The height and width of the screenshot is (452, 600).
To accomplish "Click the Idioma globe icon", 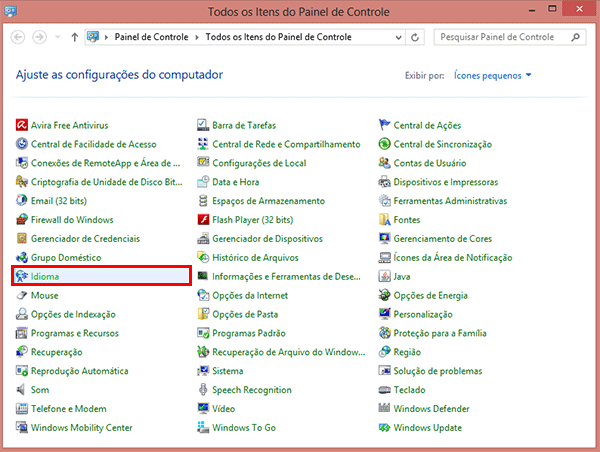I will pyautogui.click(x=22, y=276).
